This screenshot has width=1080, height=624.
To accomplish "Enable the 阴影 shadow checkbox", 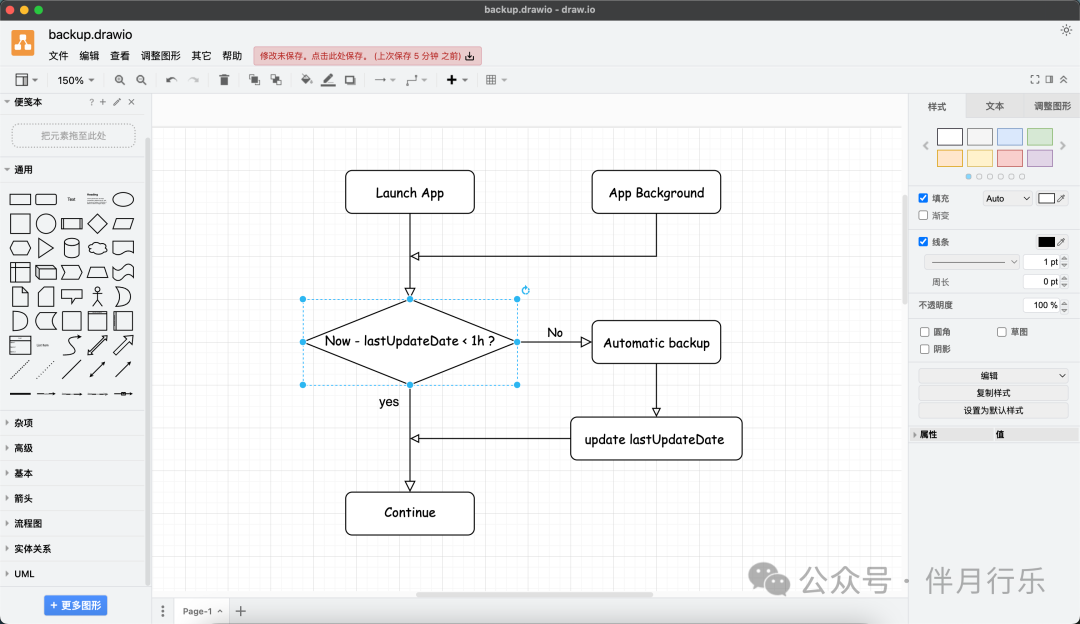I will point(924,349).
